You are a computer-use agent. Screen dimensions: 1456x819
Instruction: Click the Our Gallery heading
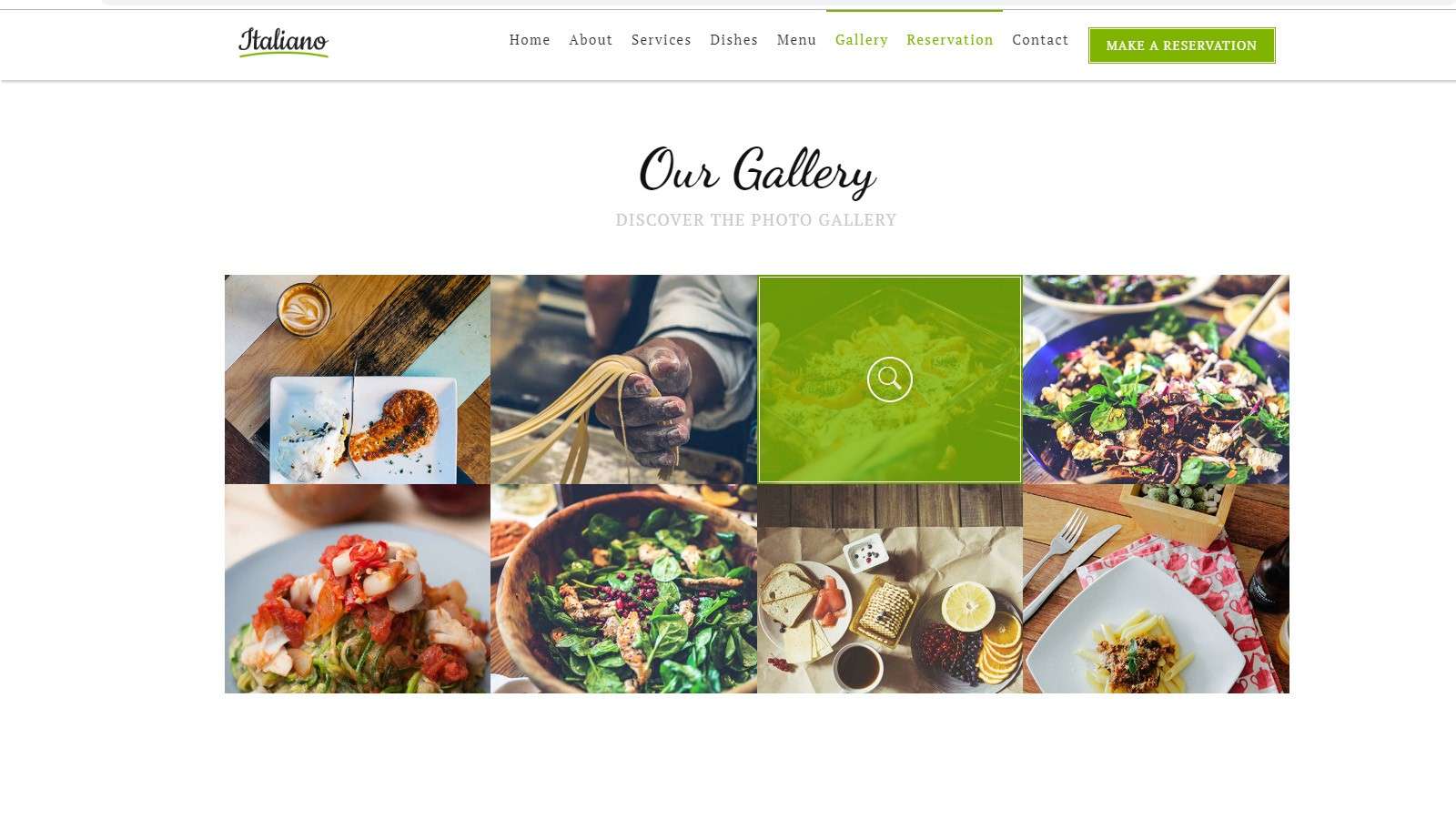click(x=757, y=171)
